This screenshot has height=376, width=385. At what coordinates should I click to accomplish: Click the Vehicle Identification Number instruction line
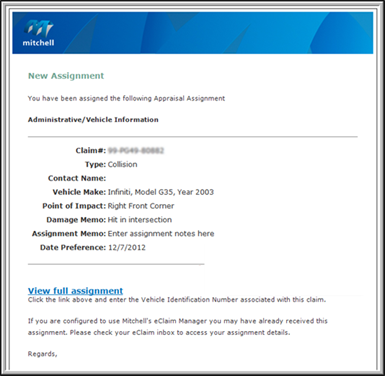[x=177, y=300]
